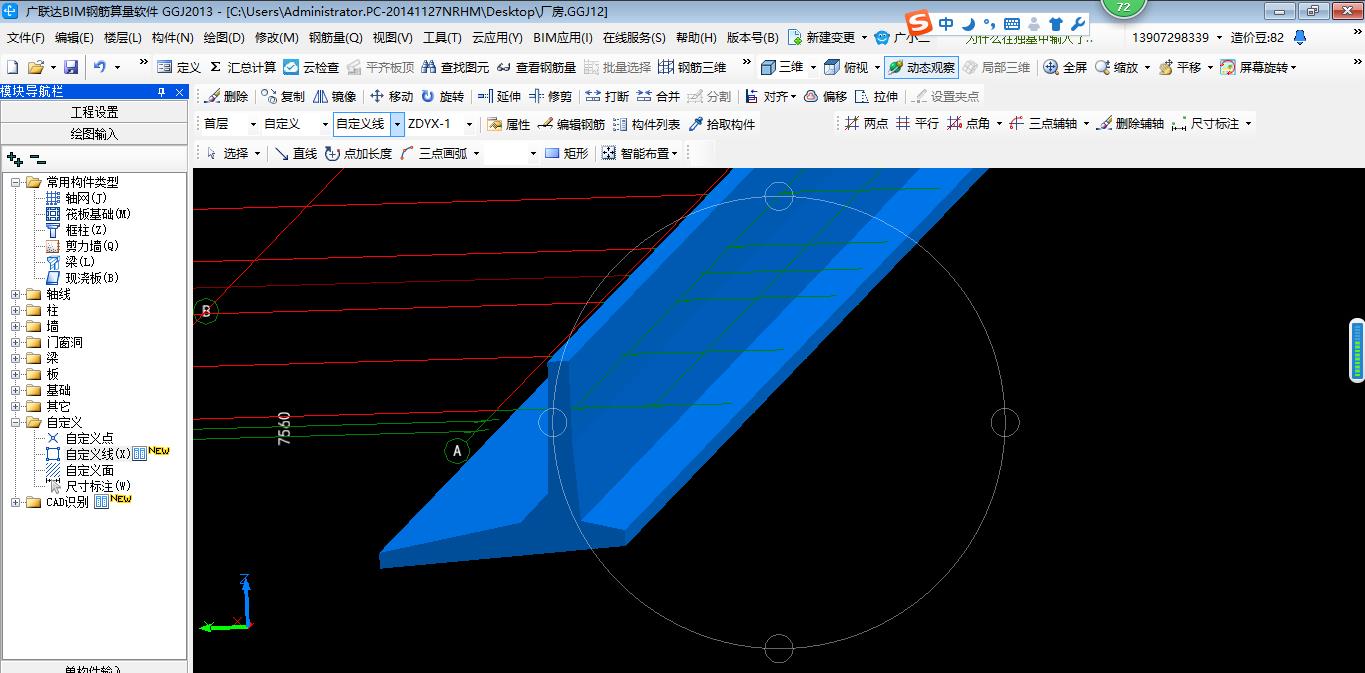Click the New file icon

pyautogui.click(x=13, y=67)
